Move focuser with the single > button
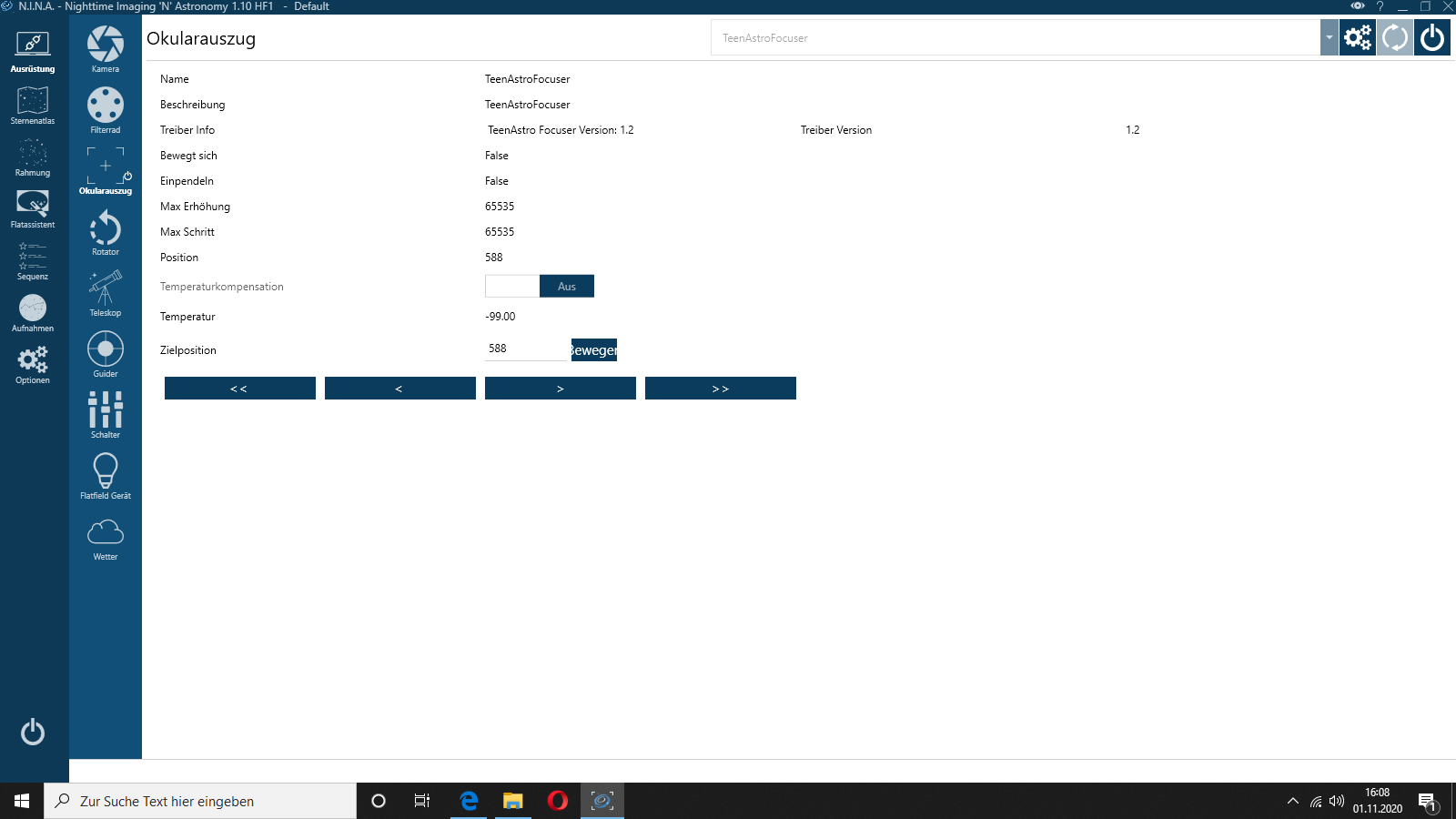The height and width of the screenshot is (819, 1456). click(561, 388)
